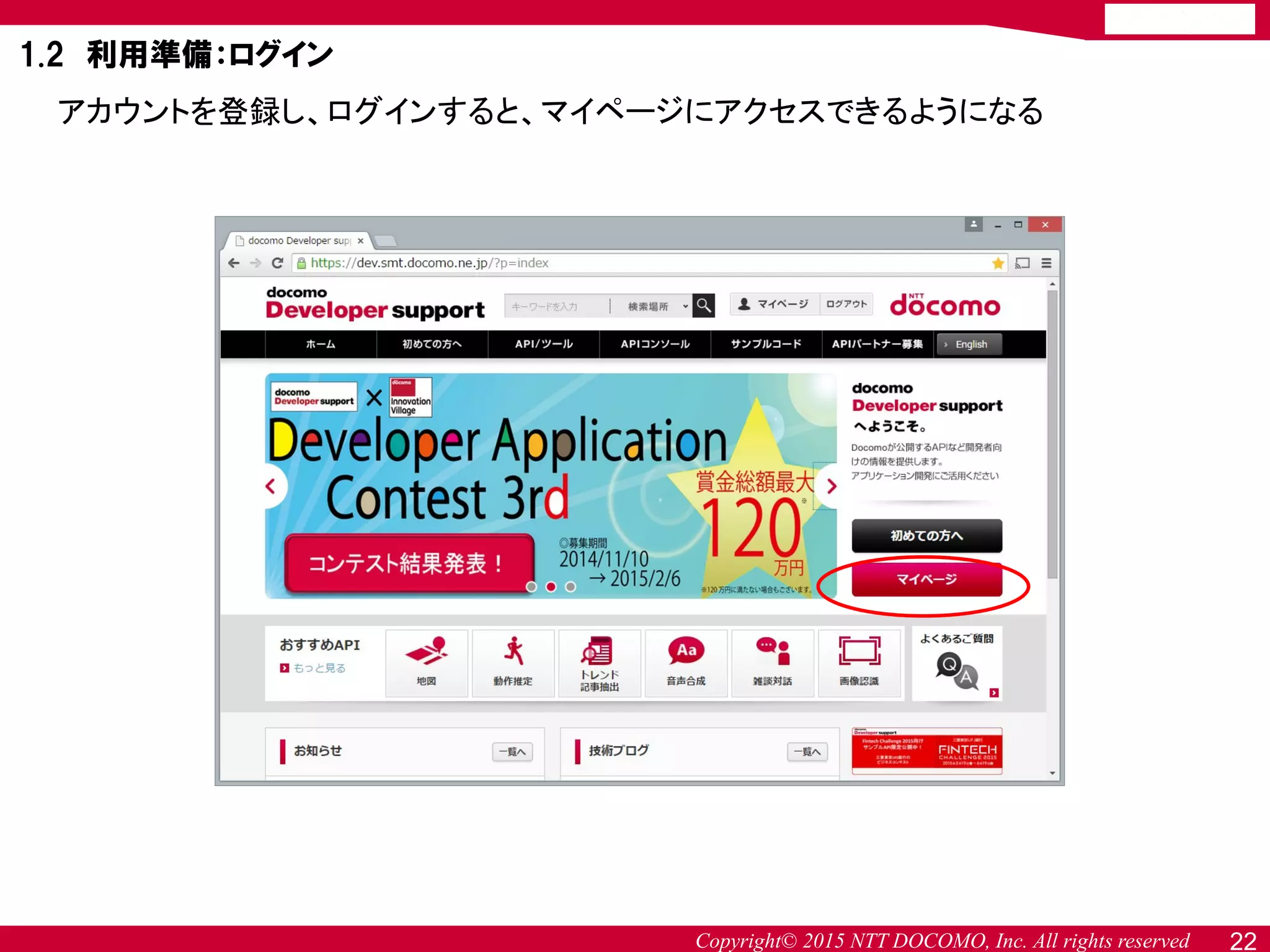Image resolution: width=1270 pixels, height=952 pixels.
Task: Click the scrollbar up arrow
Action: click(x=1052, y=284)
